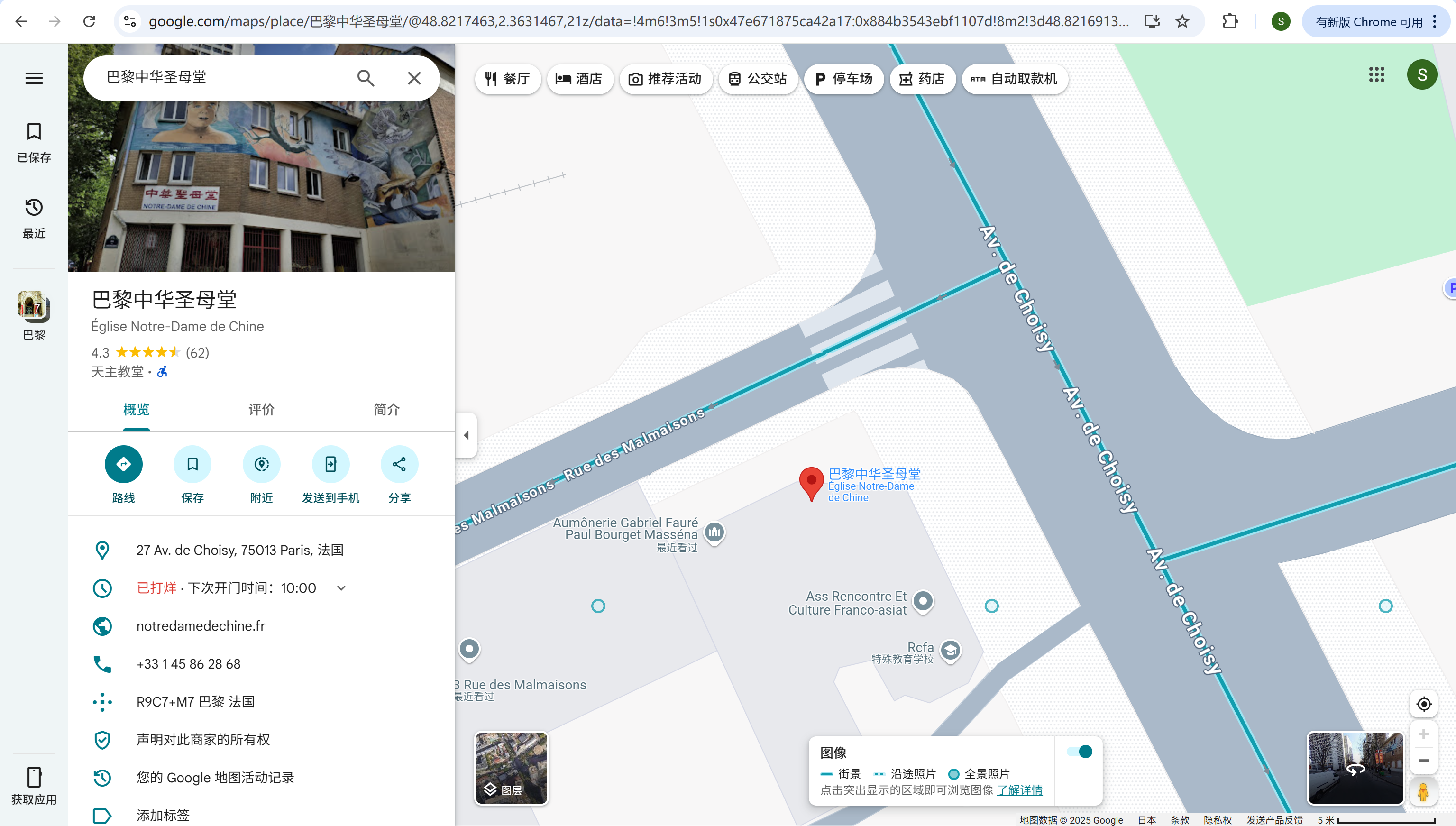
Task: Open the Google apps grid icon
Action: coord(1377,74)
